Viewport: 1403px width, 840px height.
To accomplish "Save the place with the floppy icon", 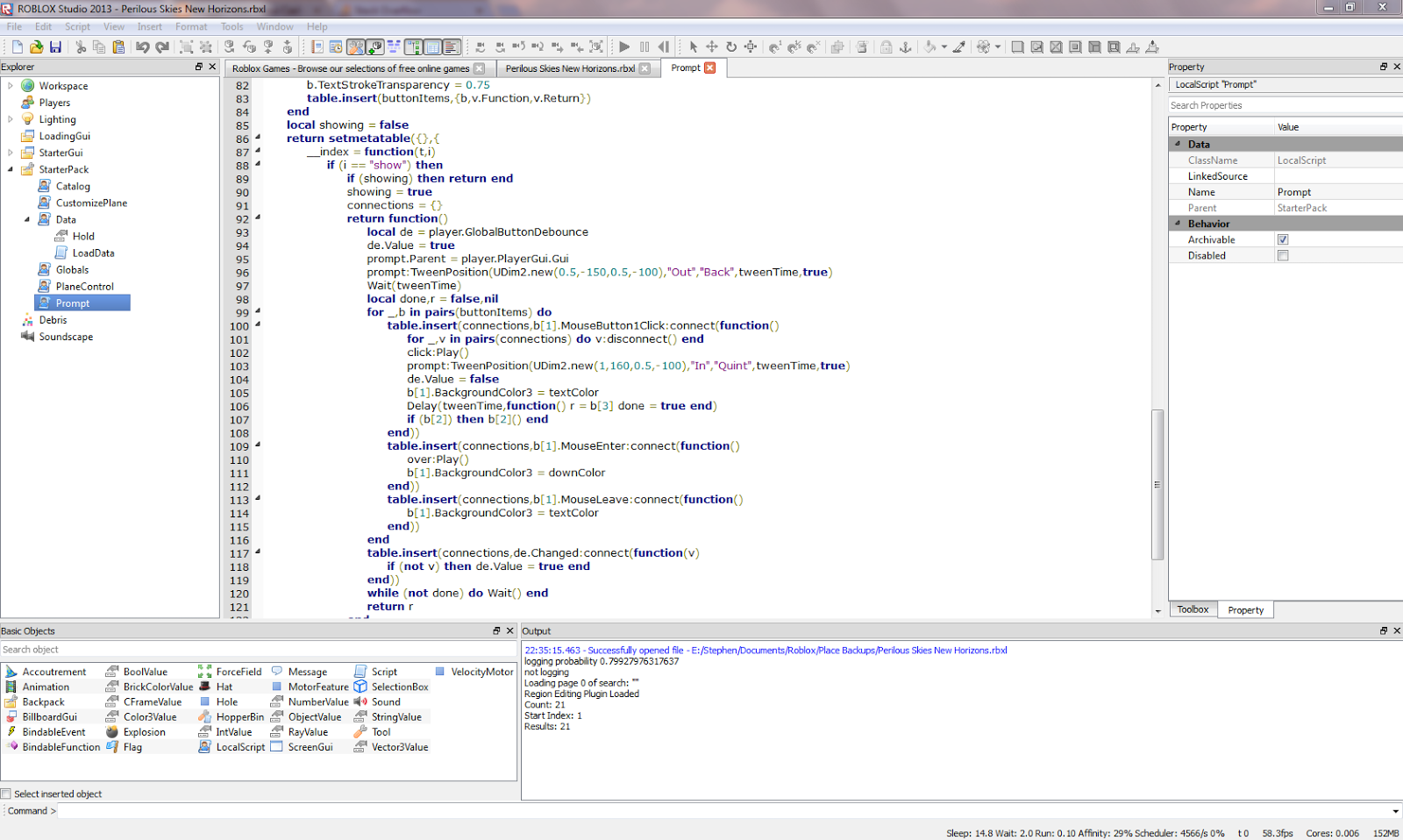I will 55,47.
